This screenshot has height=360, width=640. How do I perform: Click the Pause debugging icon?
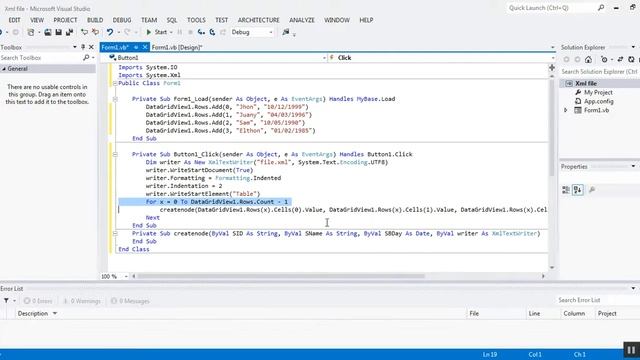180,32
